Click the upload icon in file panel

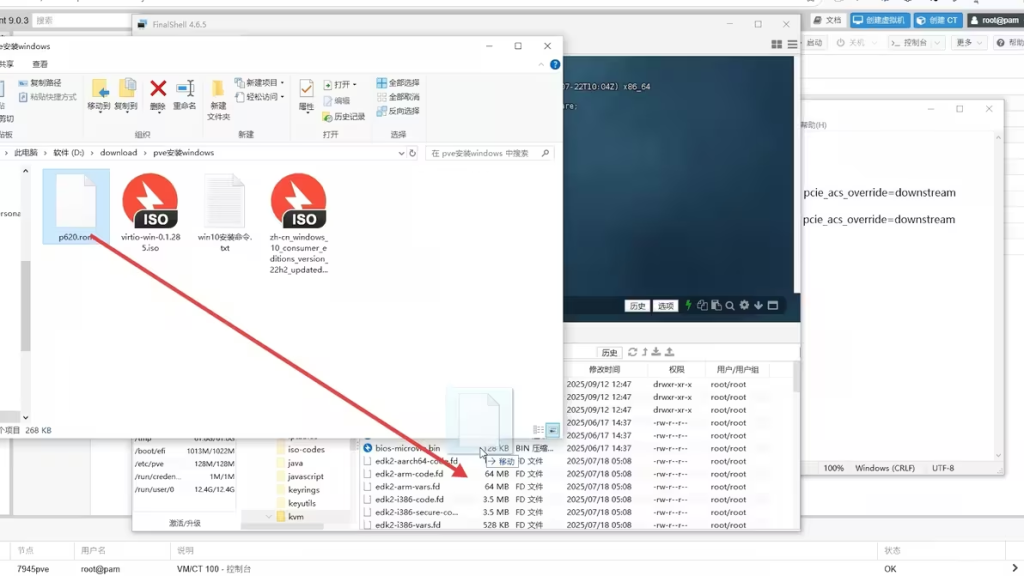coord(669,352)
